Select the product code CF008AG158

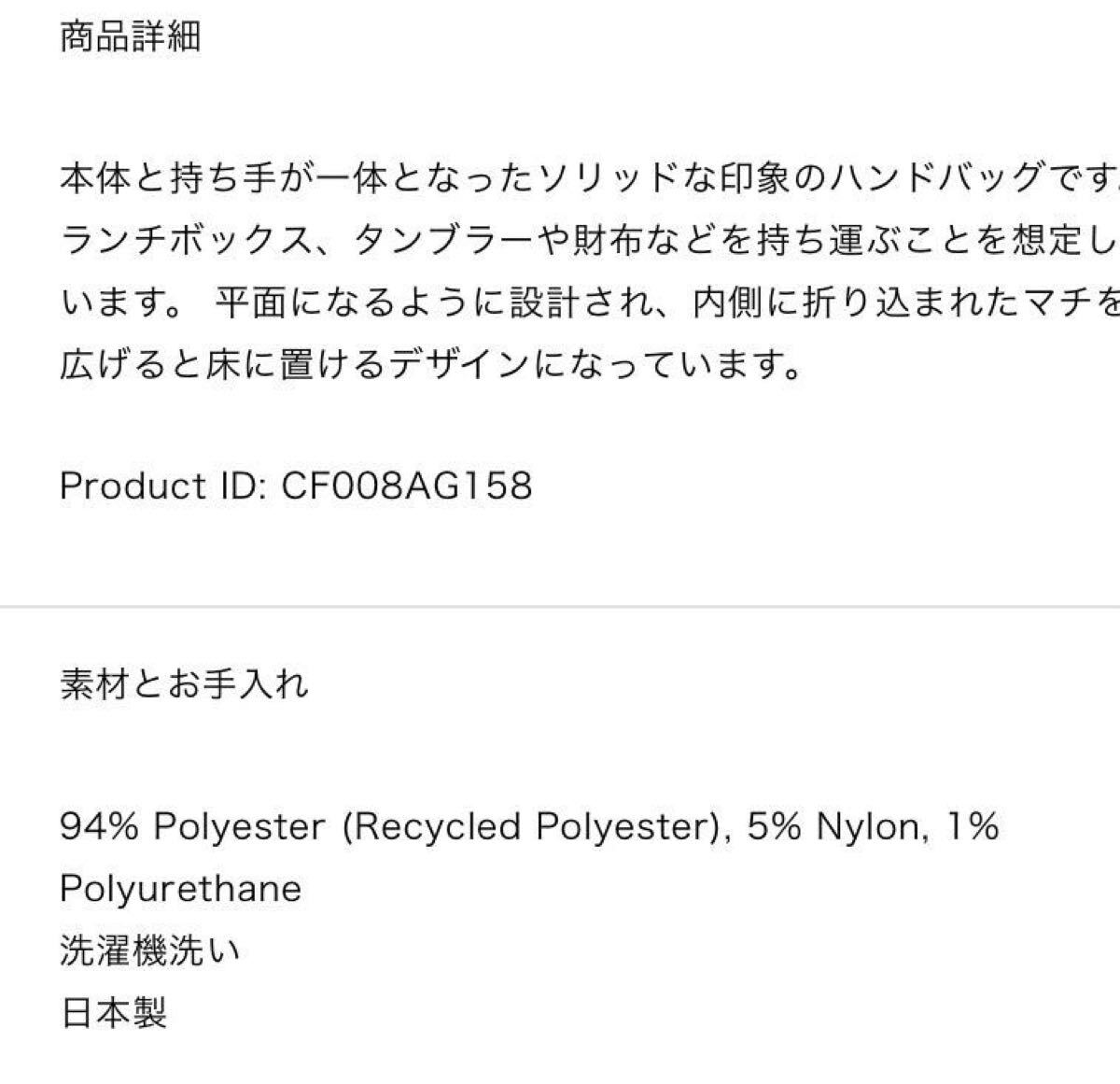coord(406,486)
